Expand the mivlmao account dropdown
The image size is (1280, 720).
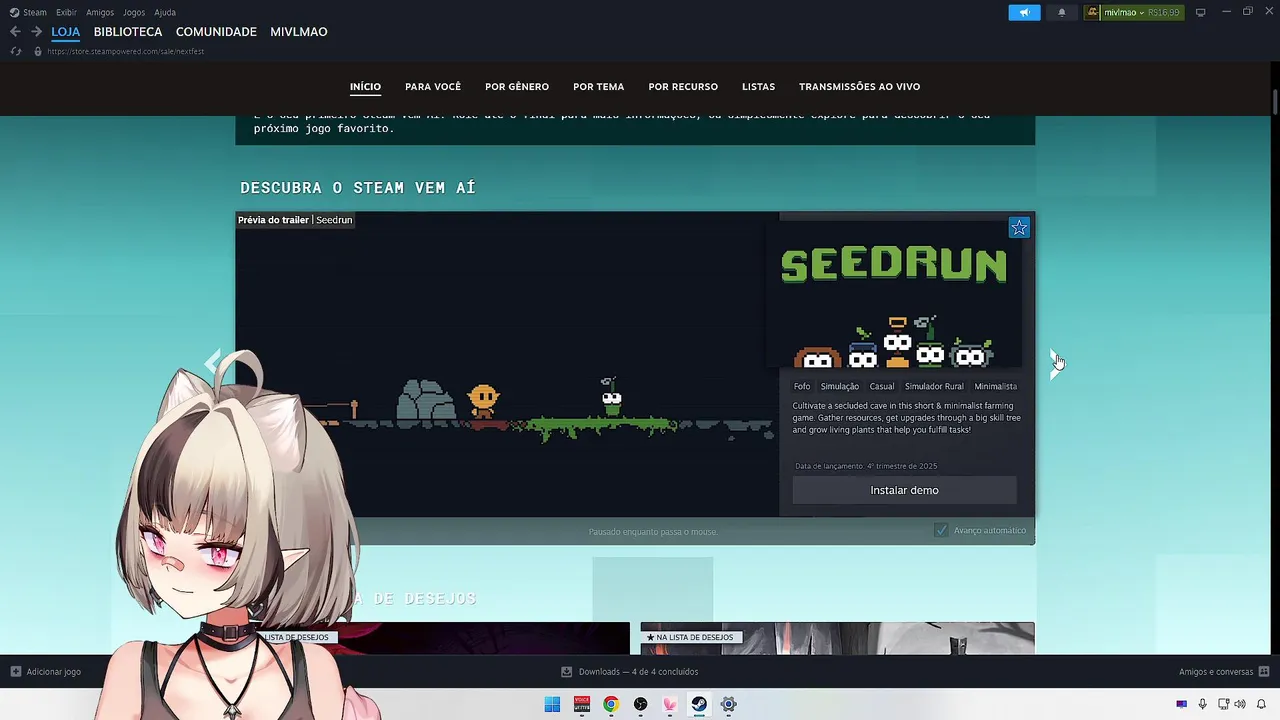tap(1142, 13)
